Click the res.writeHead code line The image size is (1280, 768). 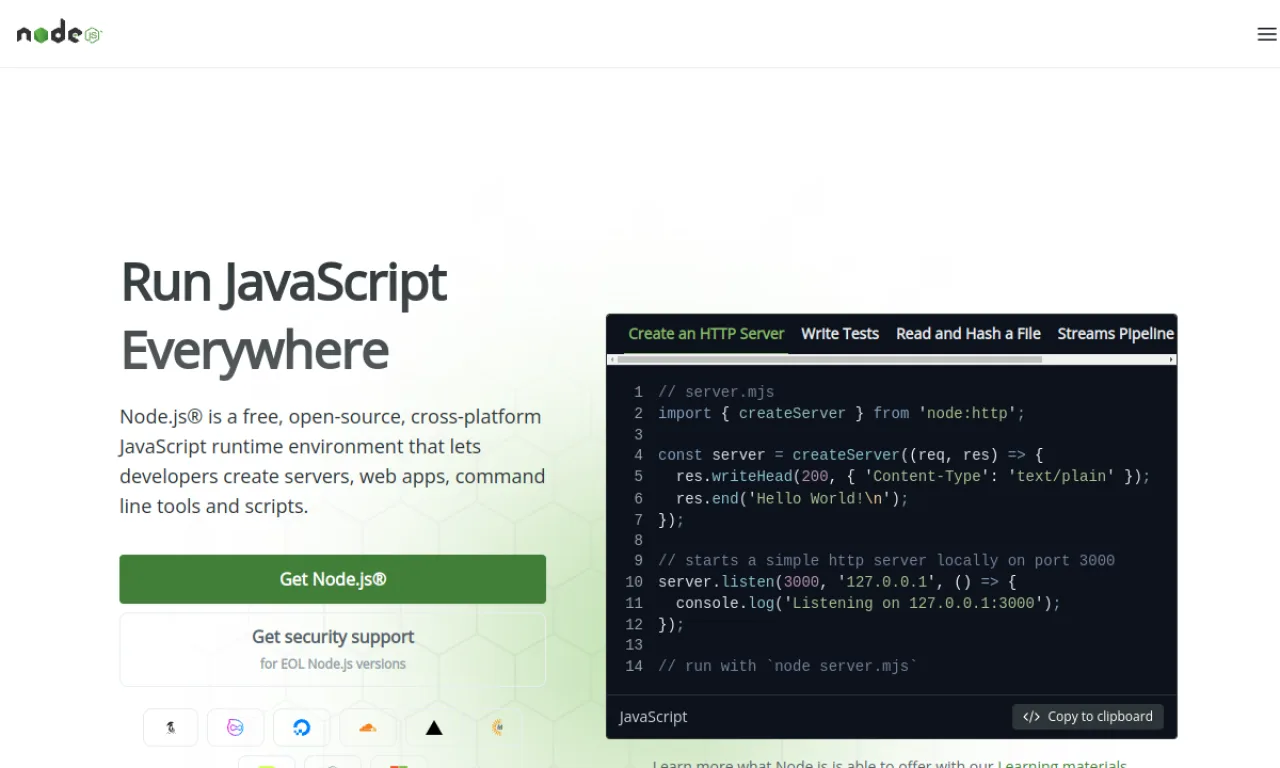[913, 476]
